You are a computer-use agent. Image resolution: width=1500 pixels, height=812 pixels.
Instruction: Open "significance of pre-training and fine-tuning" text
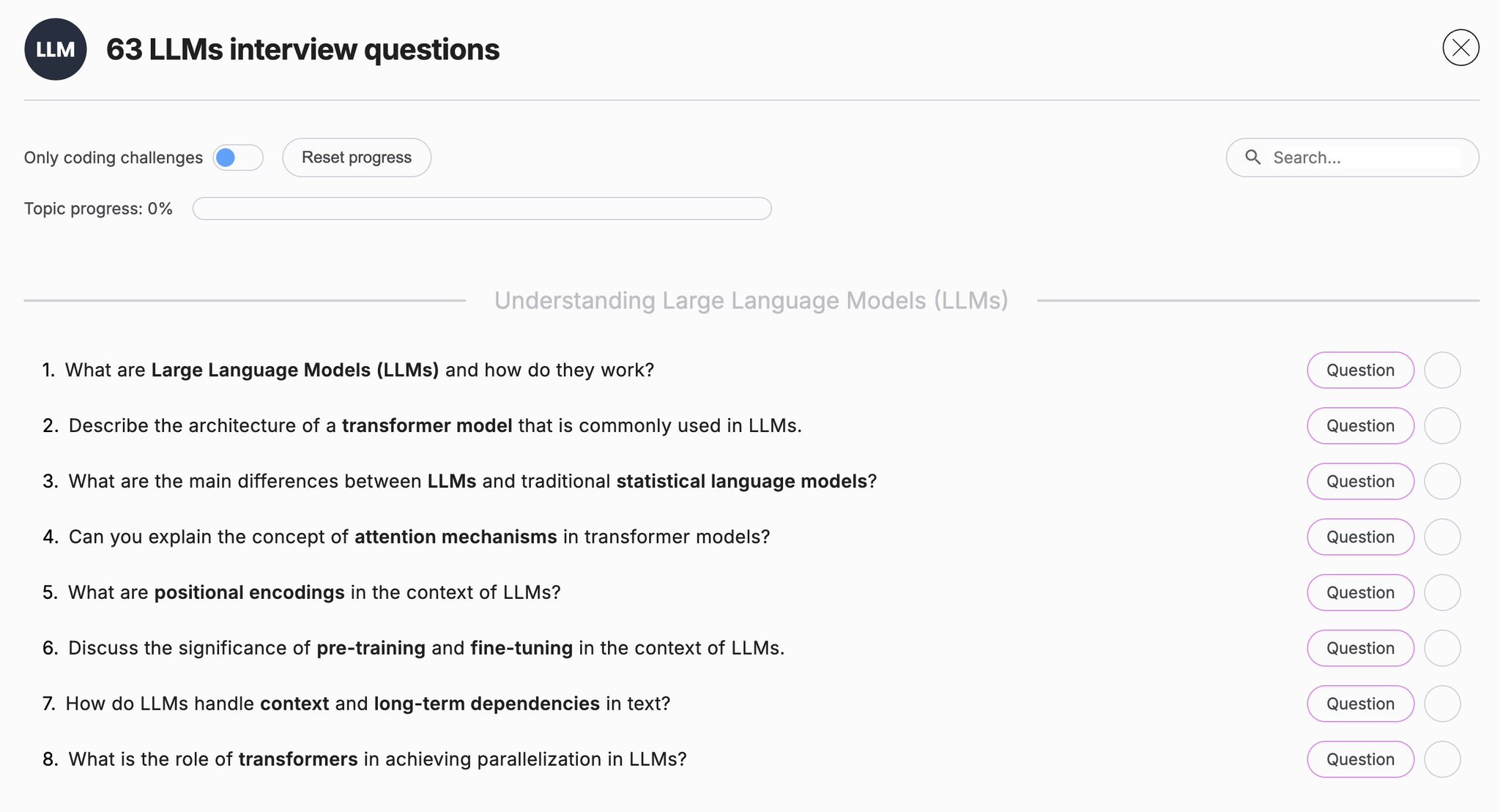tap(426, 648)
